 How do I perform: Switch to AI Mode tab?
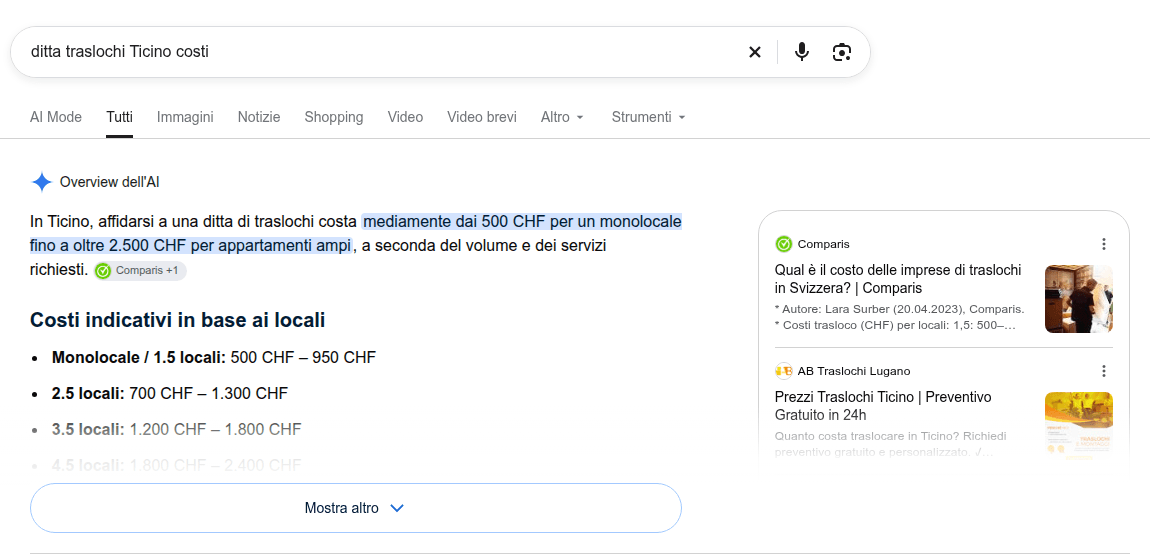point(56,117)
